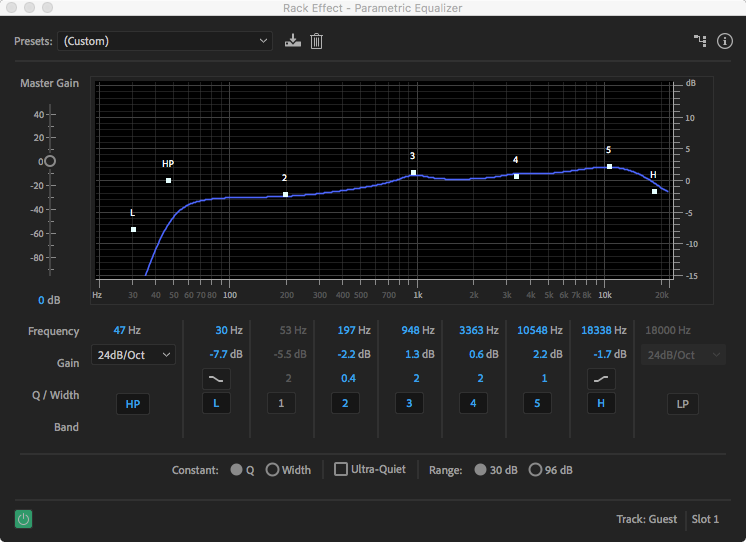Toggle band 5 button off
The image size is (746, 542).
click(537, 404)
